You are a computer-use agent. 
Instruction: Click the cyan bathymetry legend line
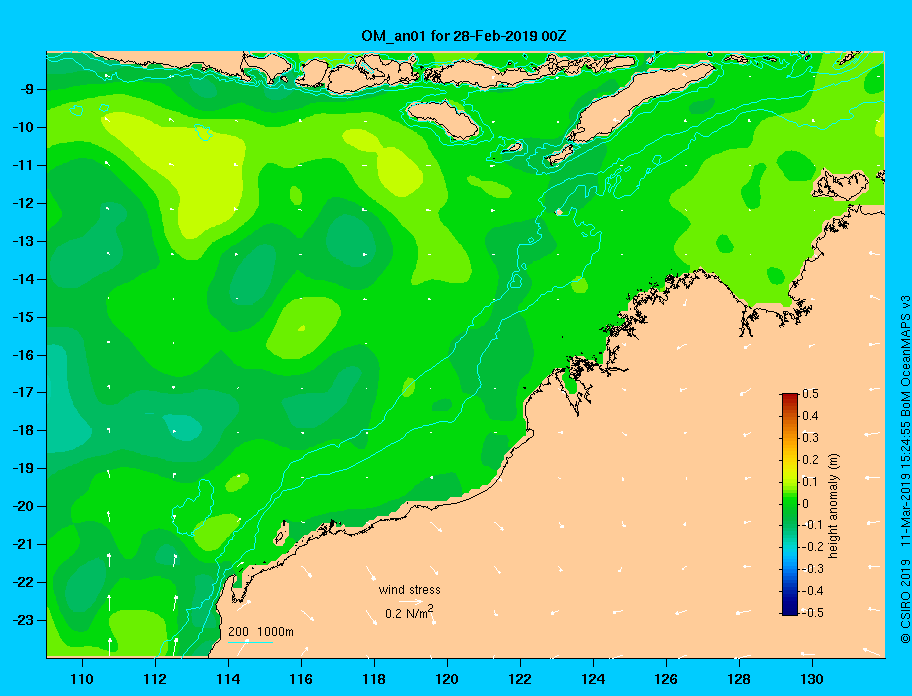coord(250,643)
